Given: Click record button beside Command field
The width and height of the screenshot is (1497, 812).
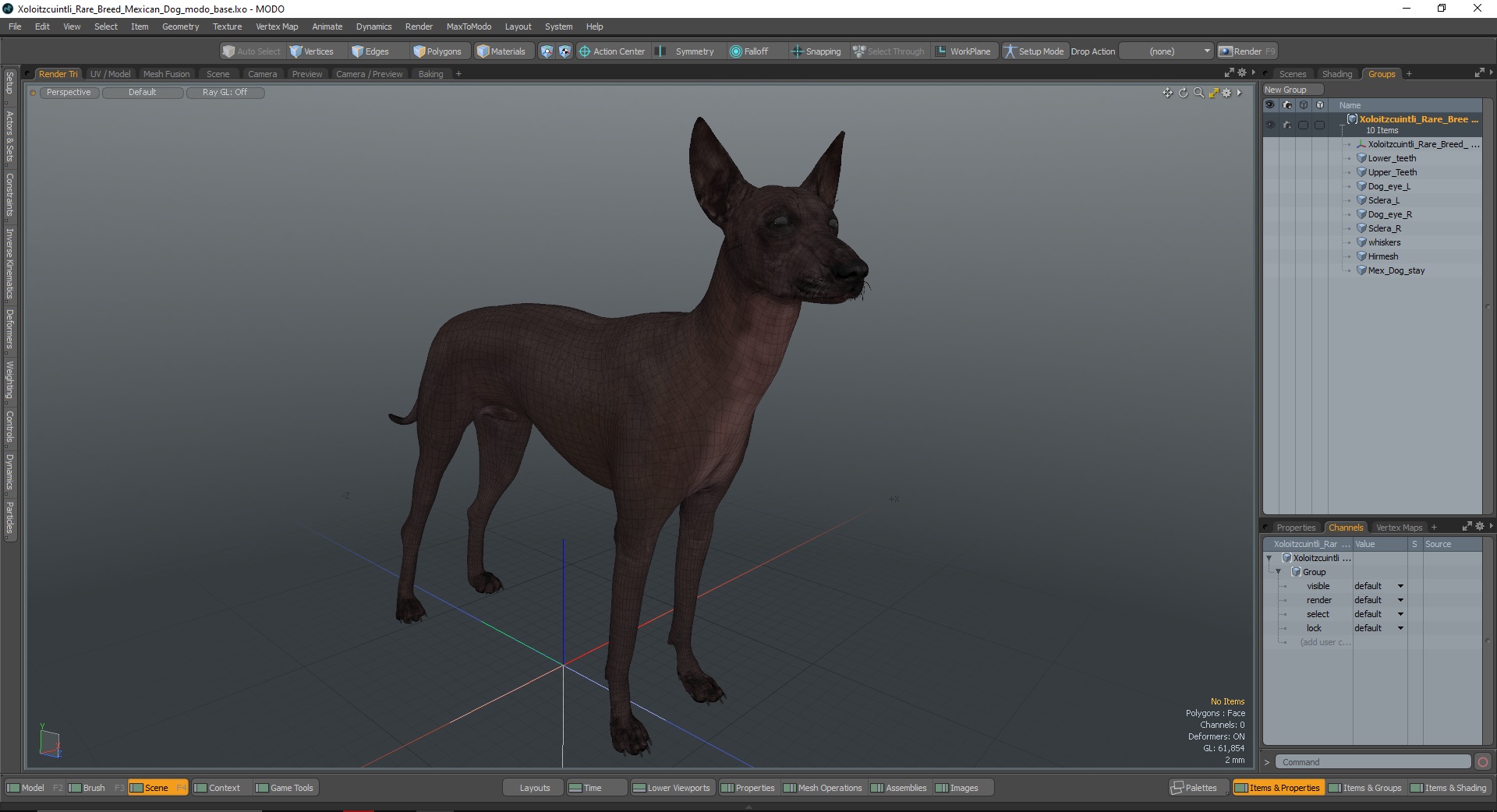Looking at the screenshot, I should [x=1483, y=762].
